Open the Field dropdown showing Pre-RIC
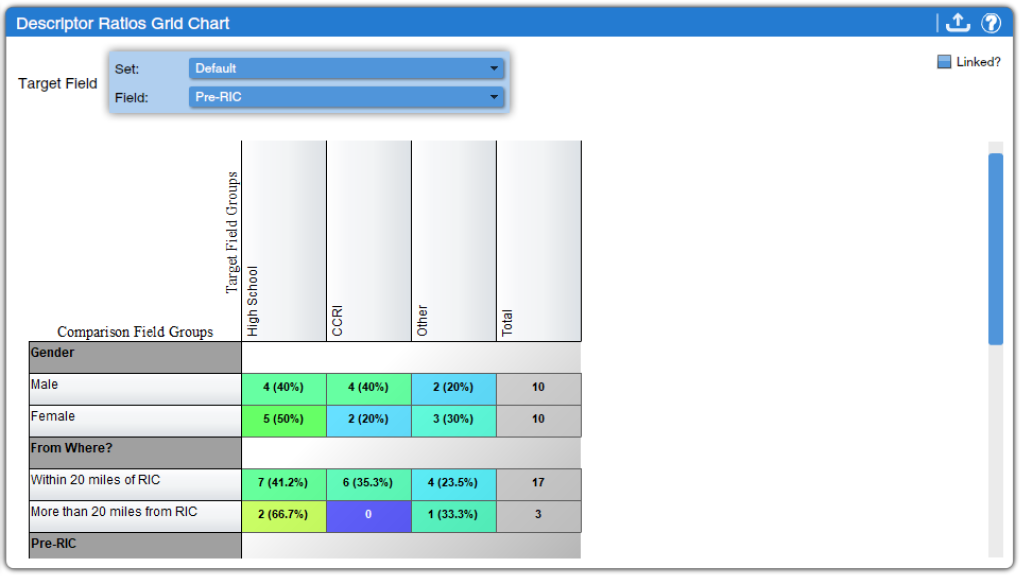Image resolution: width=1024 pixels, height=576 pixels. click(345, 97)
